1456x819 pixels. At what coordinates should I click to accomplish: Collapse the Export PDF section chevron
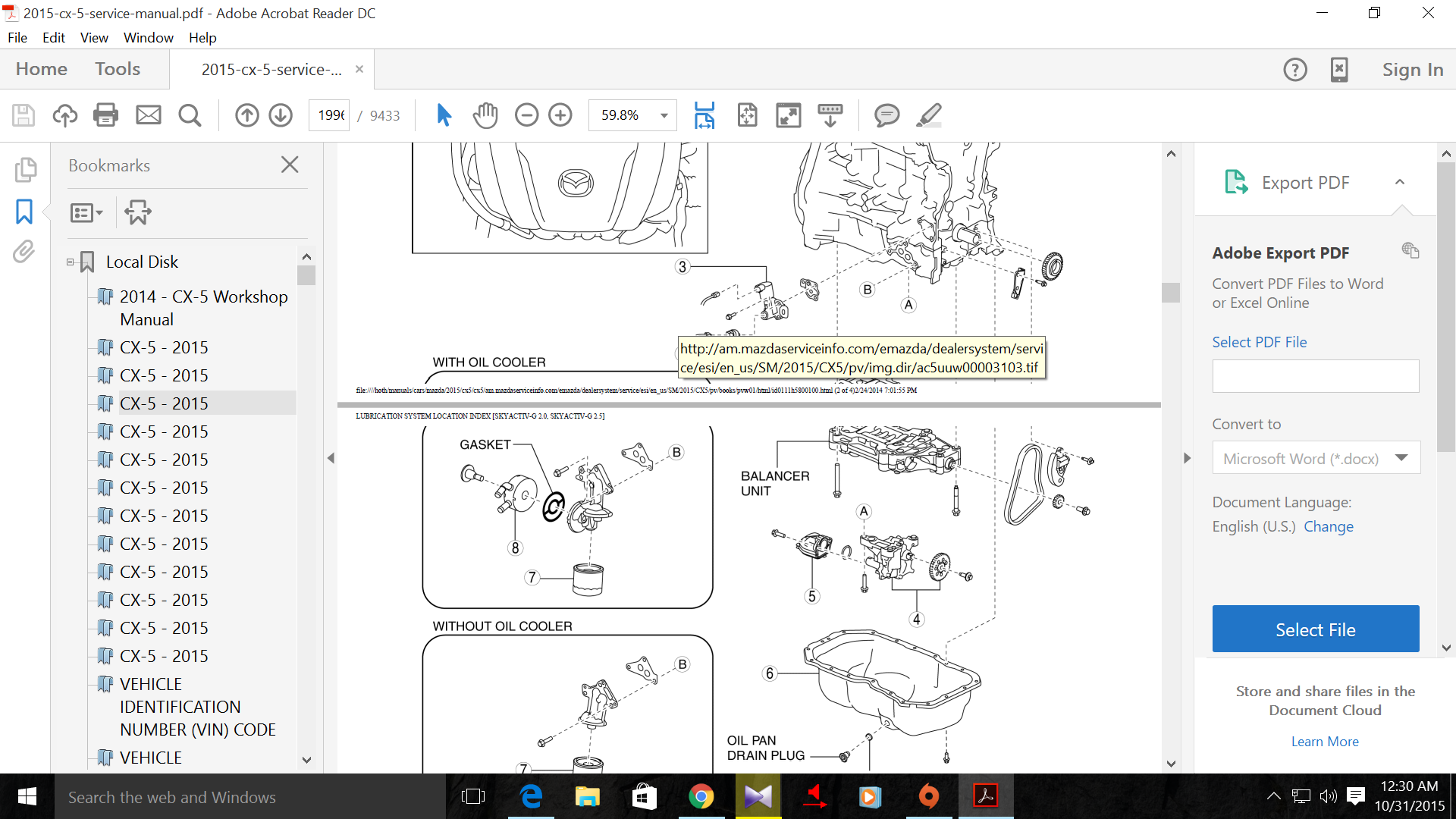pos(1400,182)
